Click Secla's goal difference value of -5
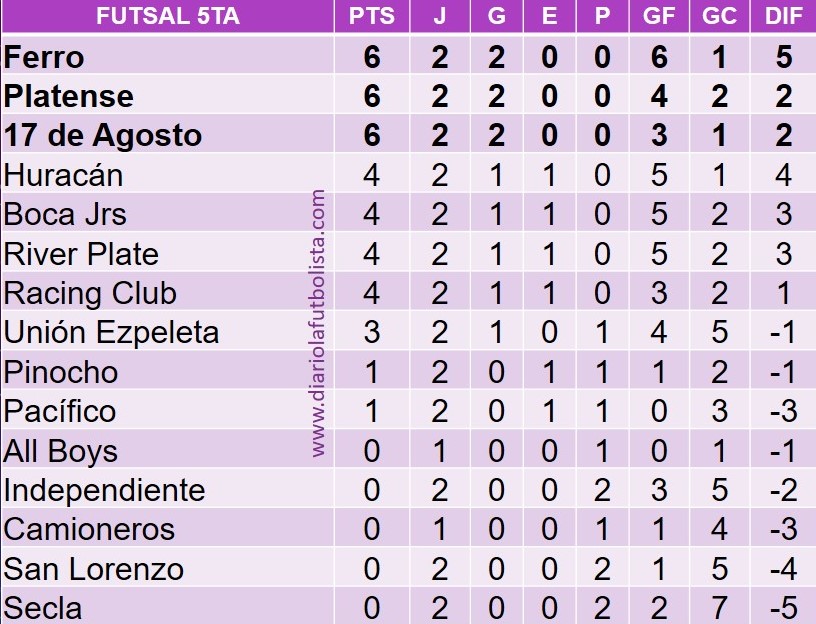Screen dimensions: 816x624 [x=783, y=608]
